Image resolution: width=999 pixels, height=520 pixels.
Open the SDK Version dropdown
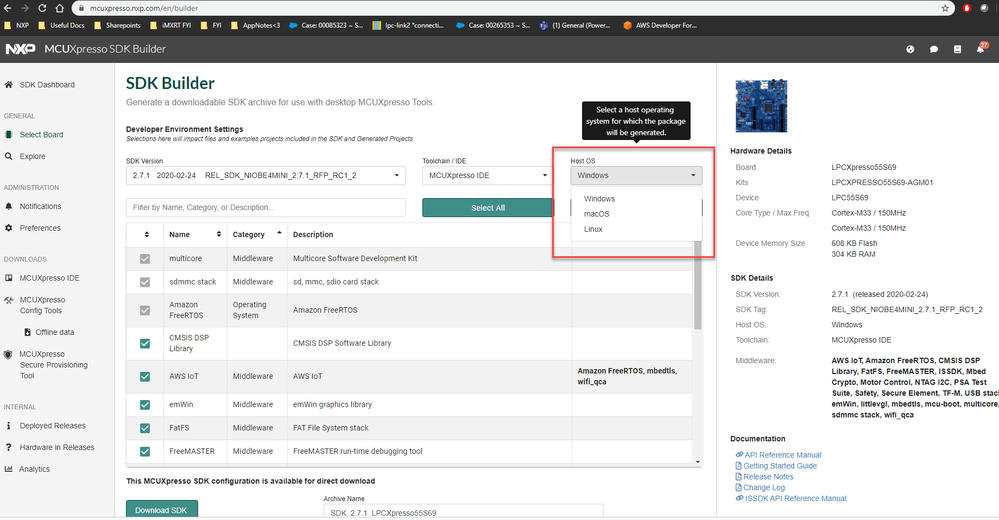tap(266, 175)
